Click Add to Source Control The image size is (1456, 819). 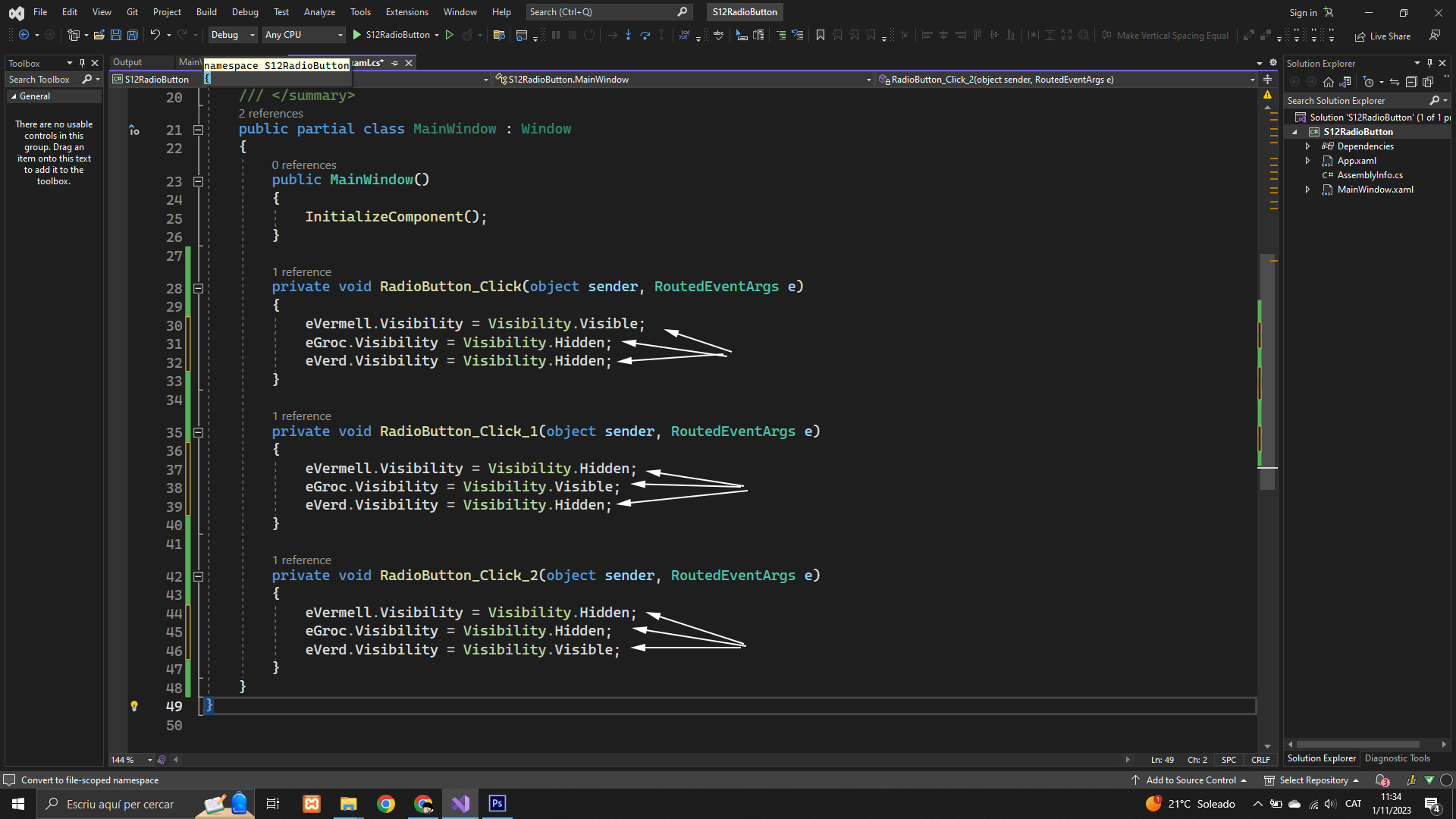(1190, 780)
